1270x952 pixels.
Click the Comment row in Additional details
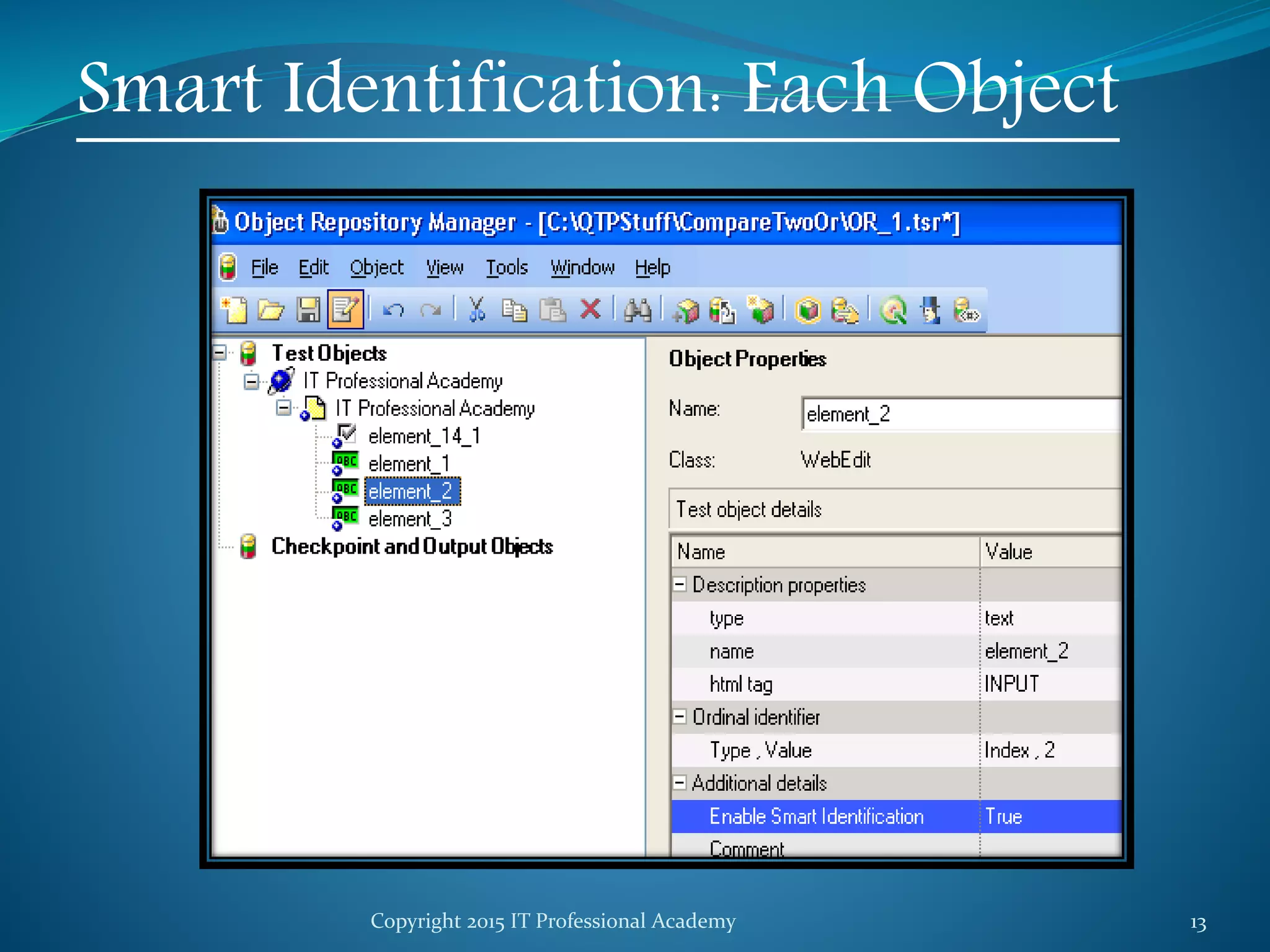(896, 846)
